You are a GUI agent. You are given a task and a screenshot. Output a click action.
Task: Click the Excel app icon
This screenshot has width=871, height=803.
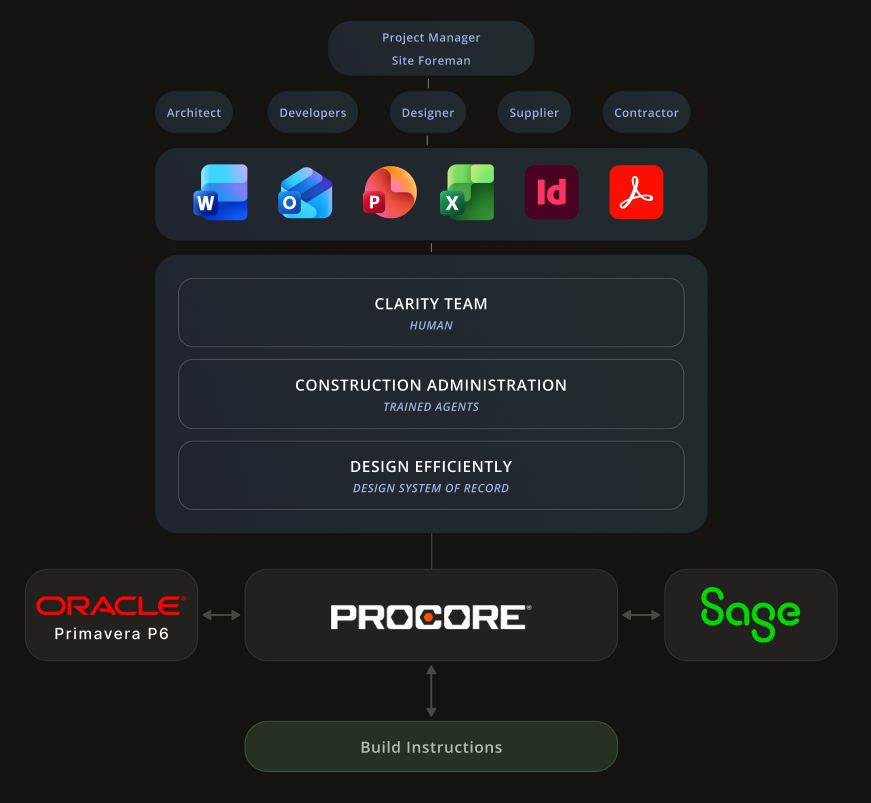(x=467, y=192)
